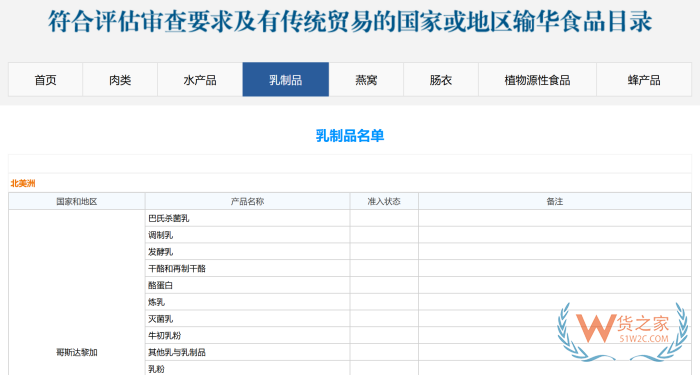The width and height of the screenshot is (700, 375).
Task: Select the 干酪和再制干酪 product cell
Action: (247, 268)
